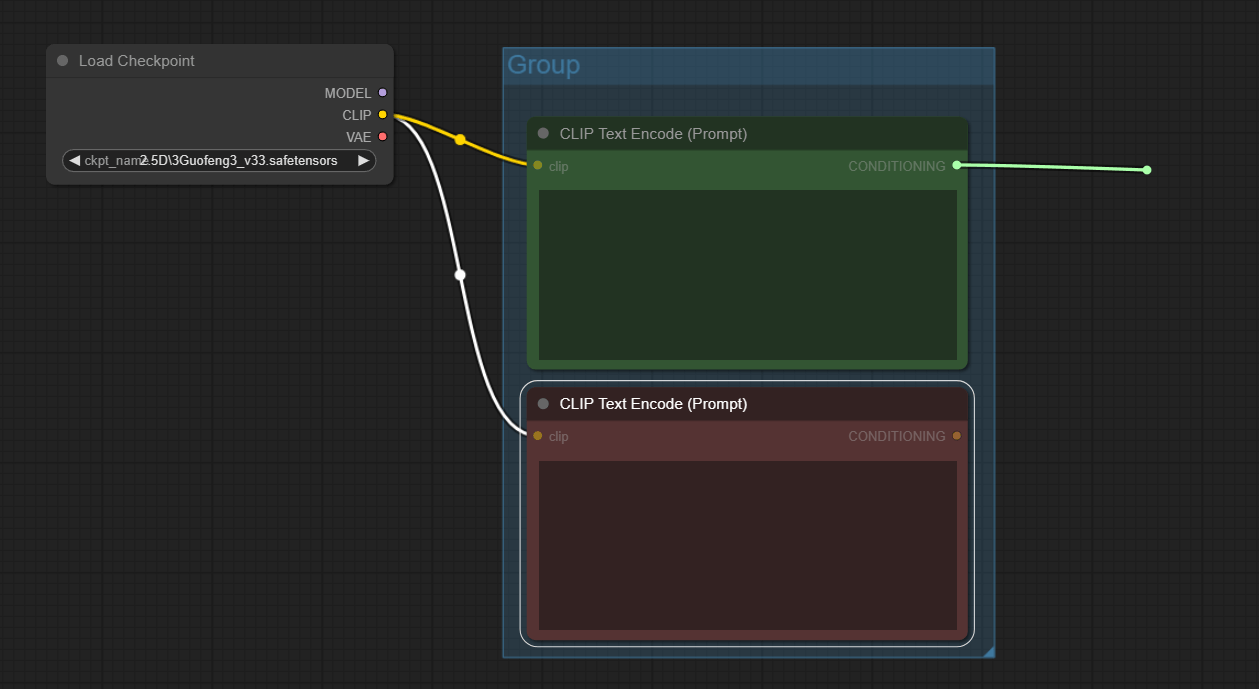Click the green node's prompt text area
1259x689 pixels.
tap(748, 275)
